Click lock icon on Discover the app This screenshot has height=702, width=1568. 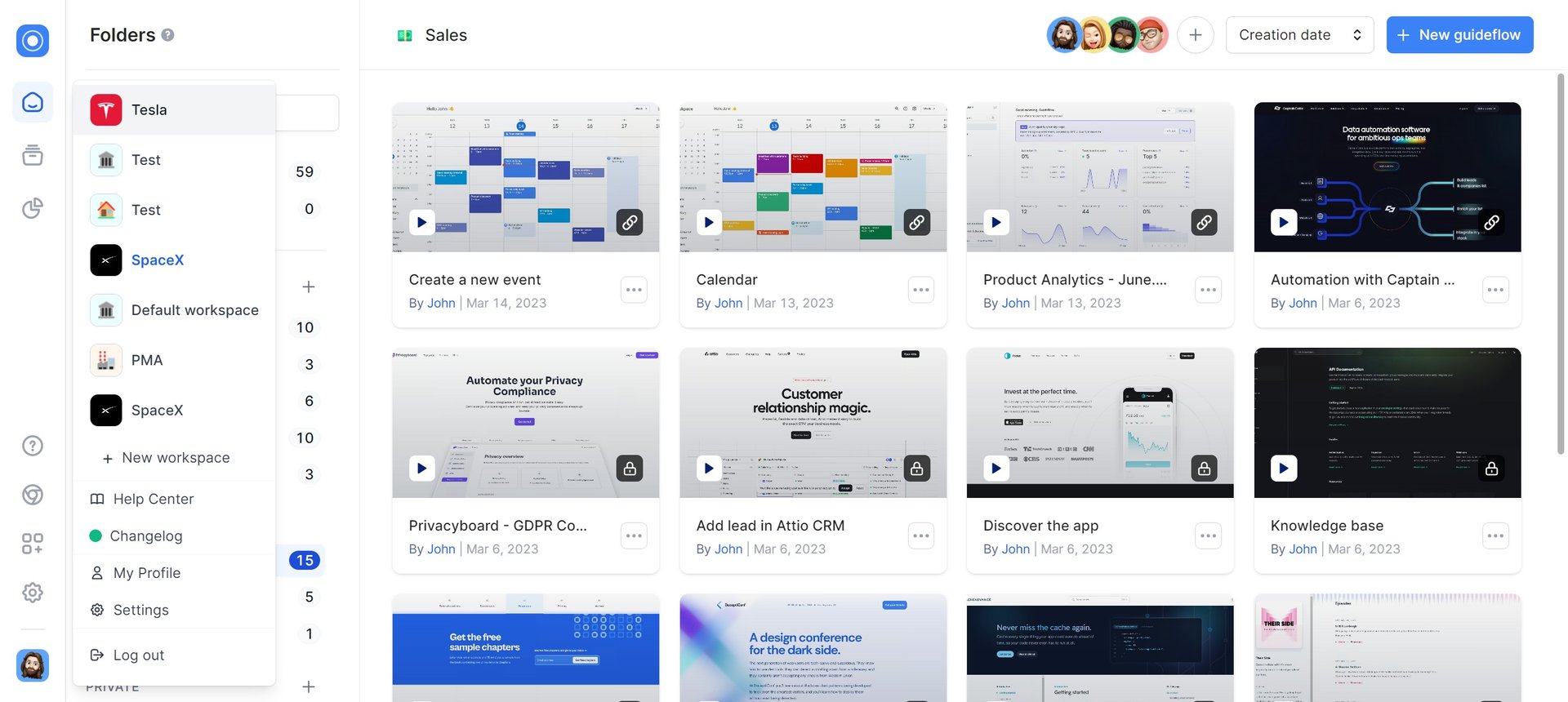(x=1205, y=469)
